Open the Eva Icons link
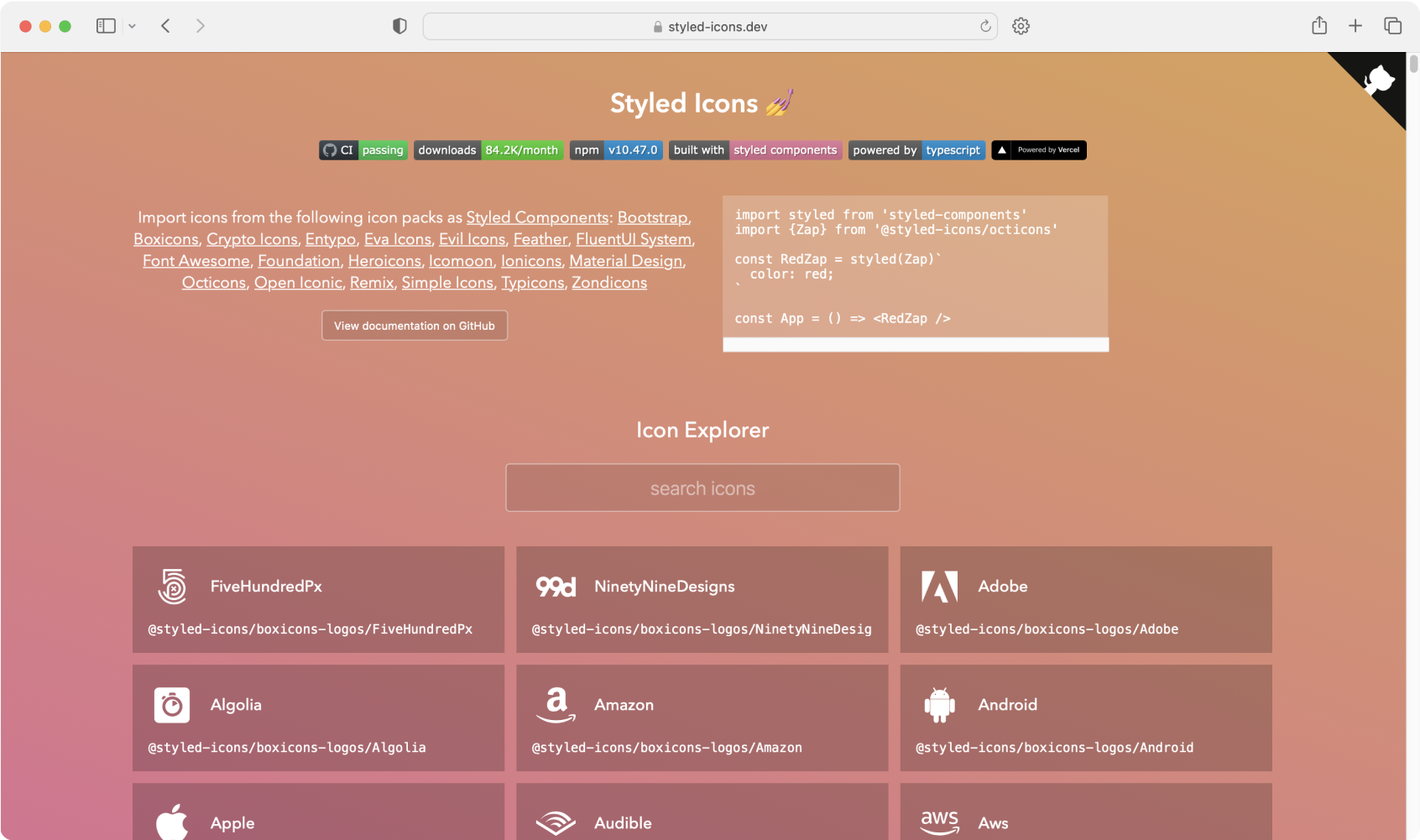Image resolution: width=1420 pixels, height=840 pixels. 398,239
